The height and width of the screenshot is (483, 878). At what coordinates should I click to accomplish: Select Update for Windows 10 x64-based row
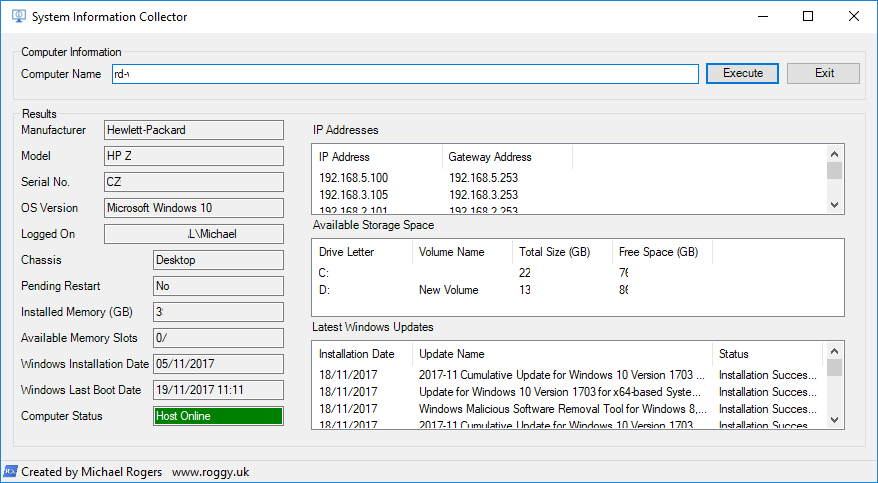(569, 392)
